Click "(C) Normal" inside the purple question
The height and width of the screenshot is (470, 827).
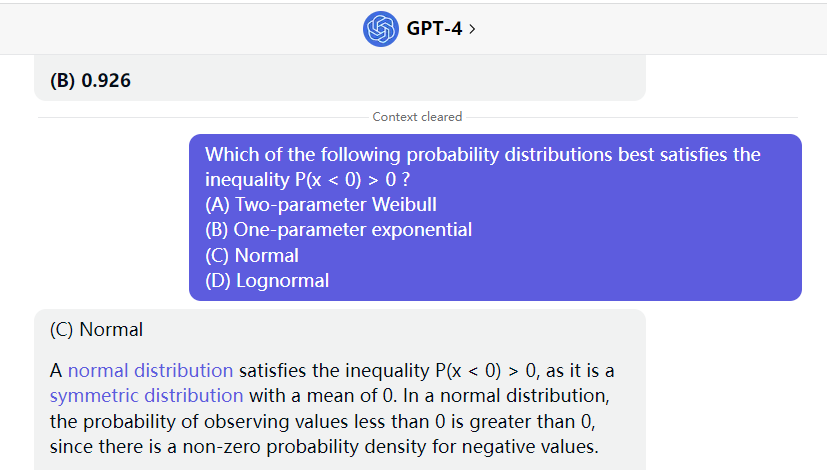(252, 255)
